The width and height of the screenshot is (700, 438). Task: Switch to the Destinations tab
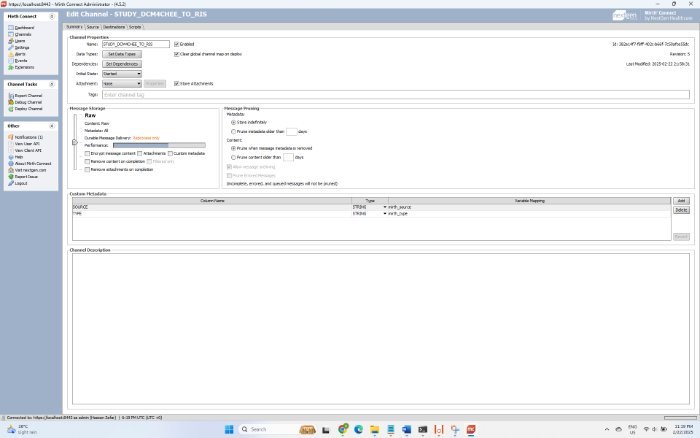click(113, 27)
